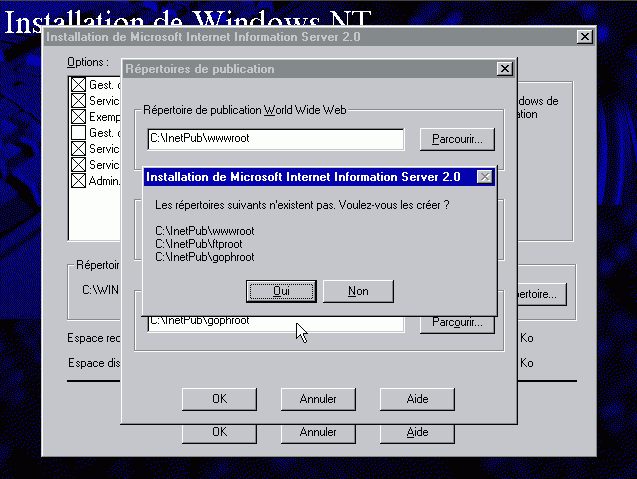Toggle the Admin. option checkbox
The width and height of the screenshot is (637, 479).
tap(78, 181)
